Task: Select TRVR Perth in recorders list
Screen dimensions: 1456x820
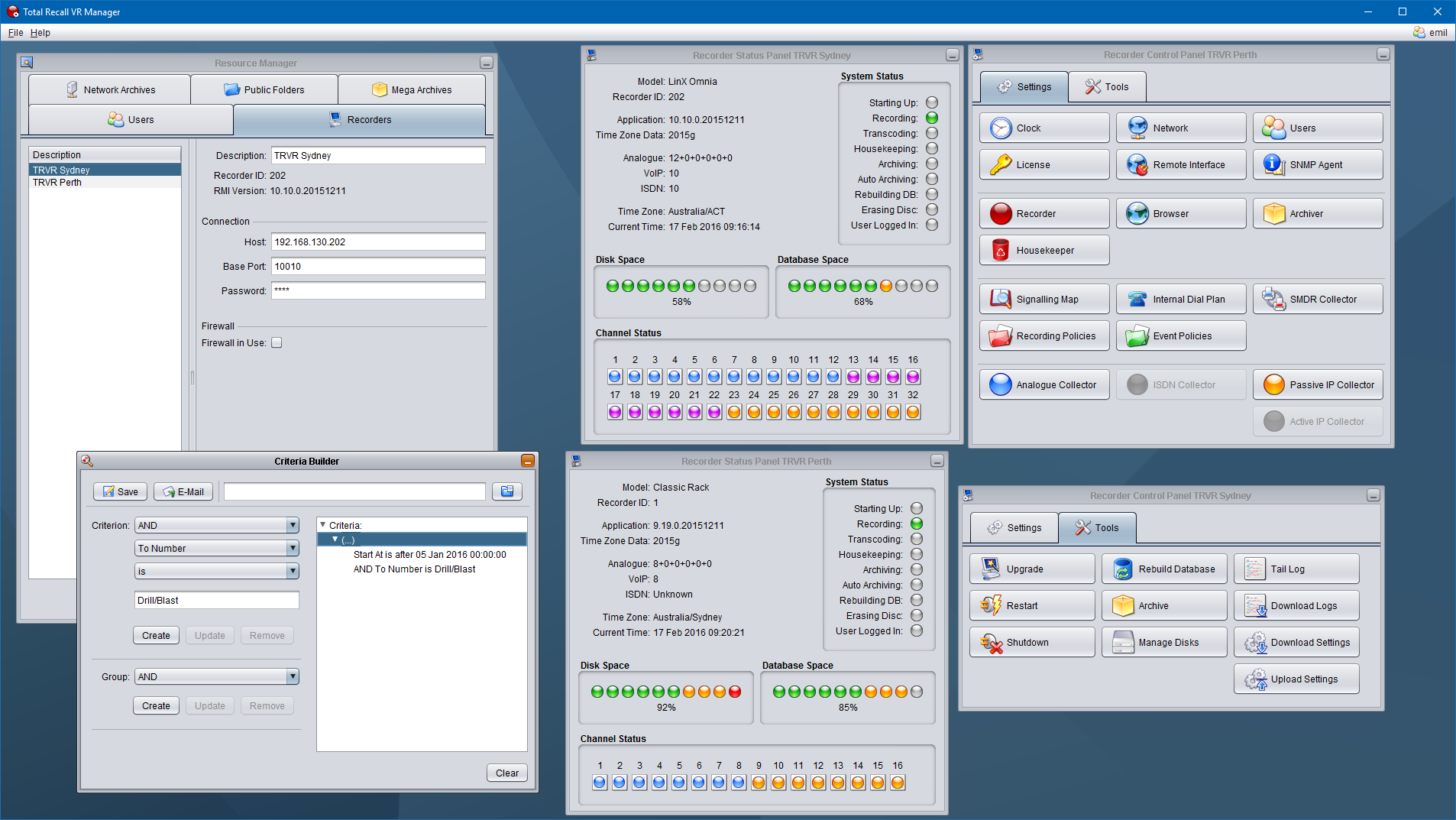Action: 105,183
